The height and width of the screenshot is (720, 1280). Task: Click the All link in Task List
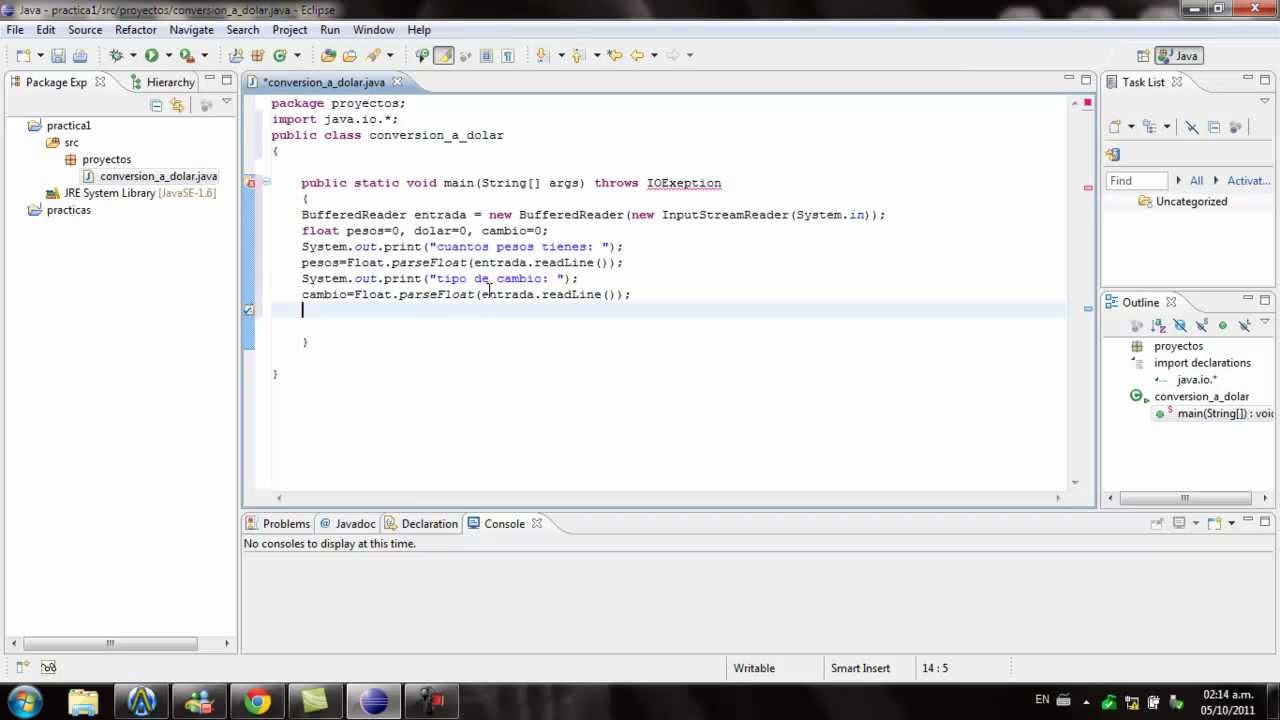(1196, 181)
